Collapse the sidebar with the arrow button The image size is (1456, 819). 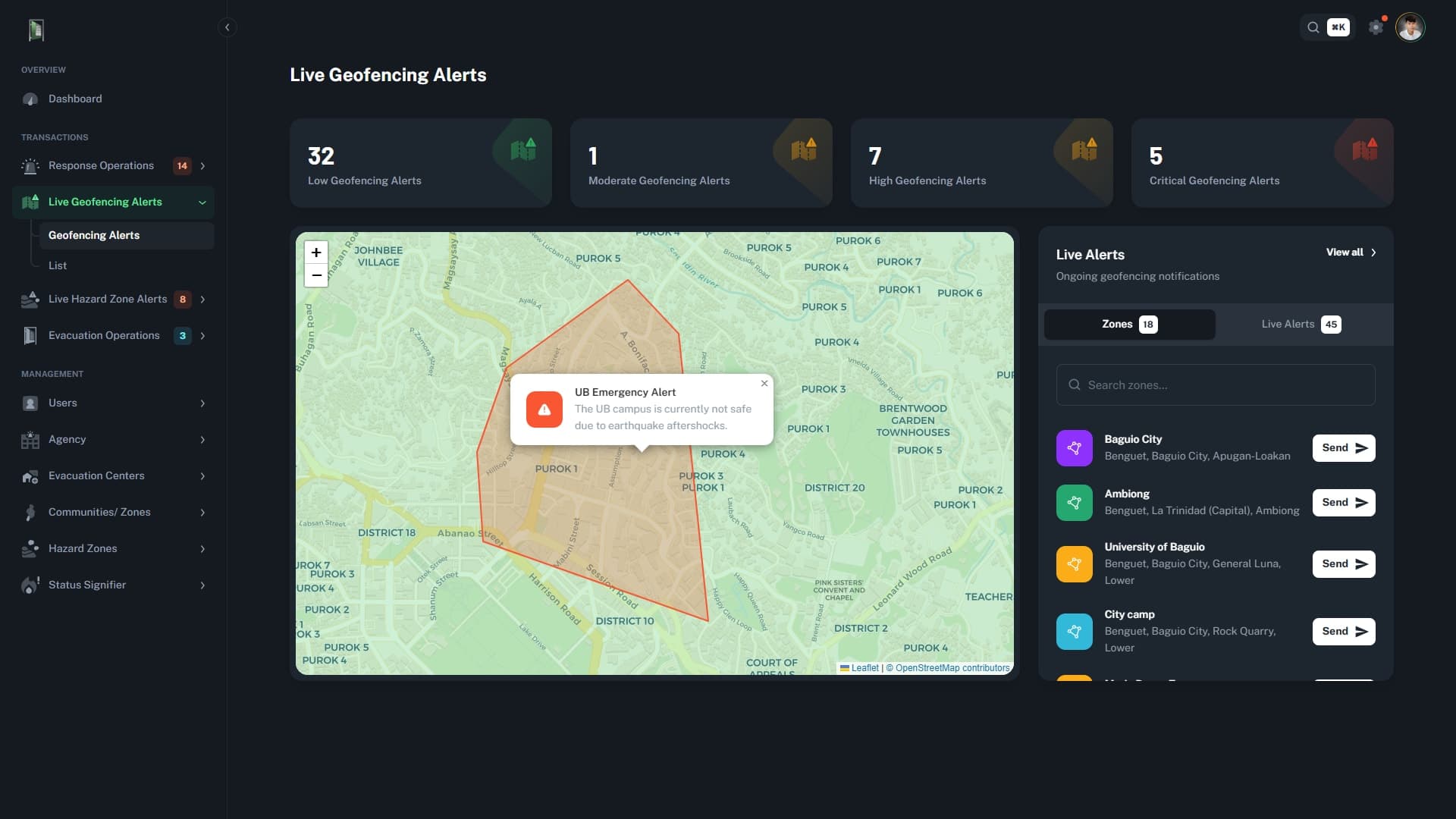tap(227, 27)
